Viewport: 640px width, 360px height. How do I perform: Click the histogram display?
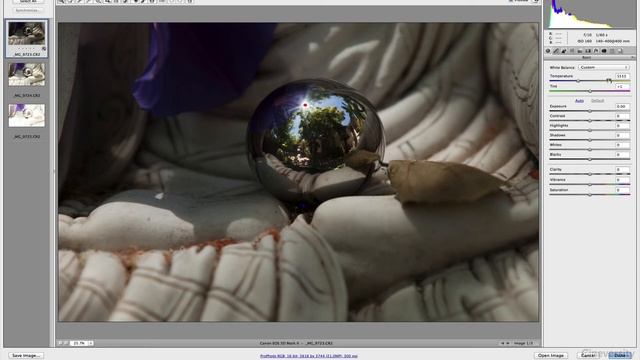(x=589, y=14)
